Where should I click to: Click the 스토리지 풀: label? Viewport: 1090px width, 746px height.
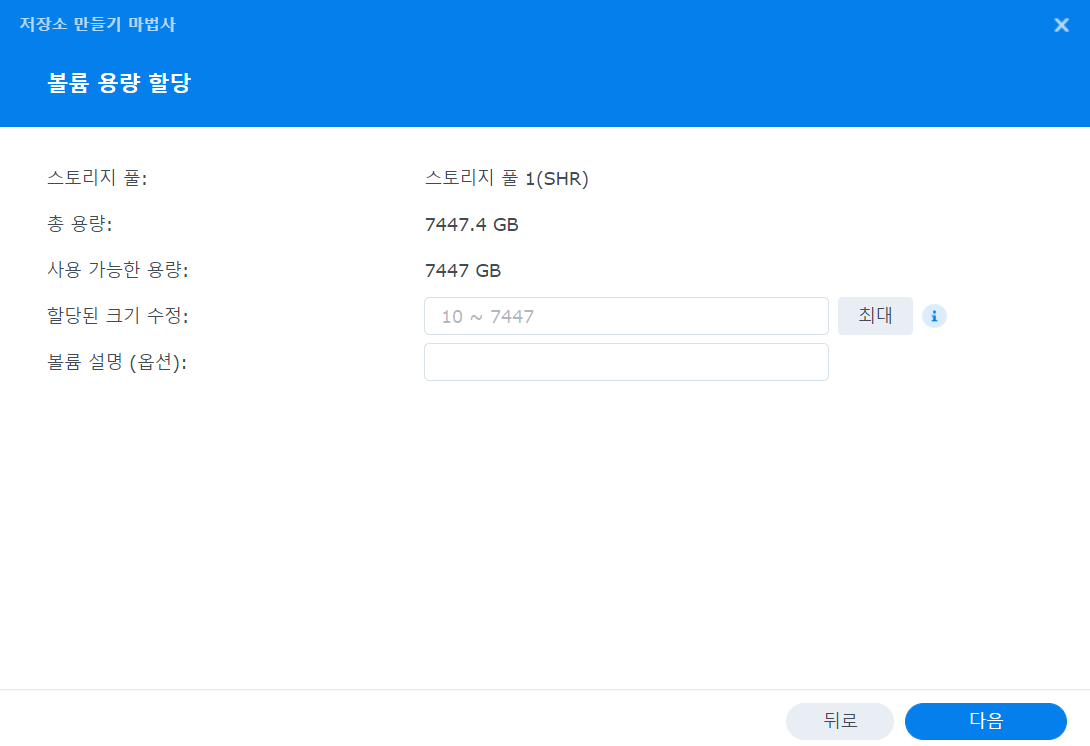point(97,179)
